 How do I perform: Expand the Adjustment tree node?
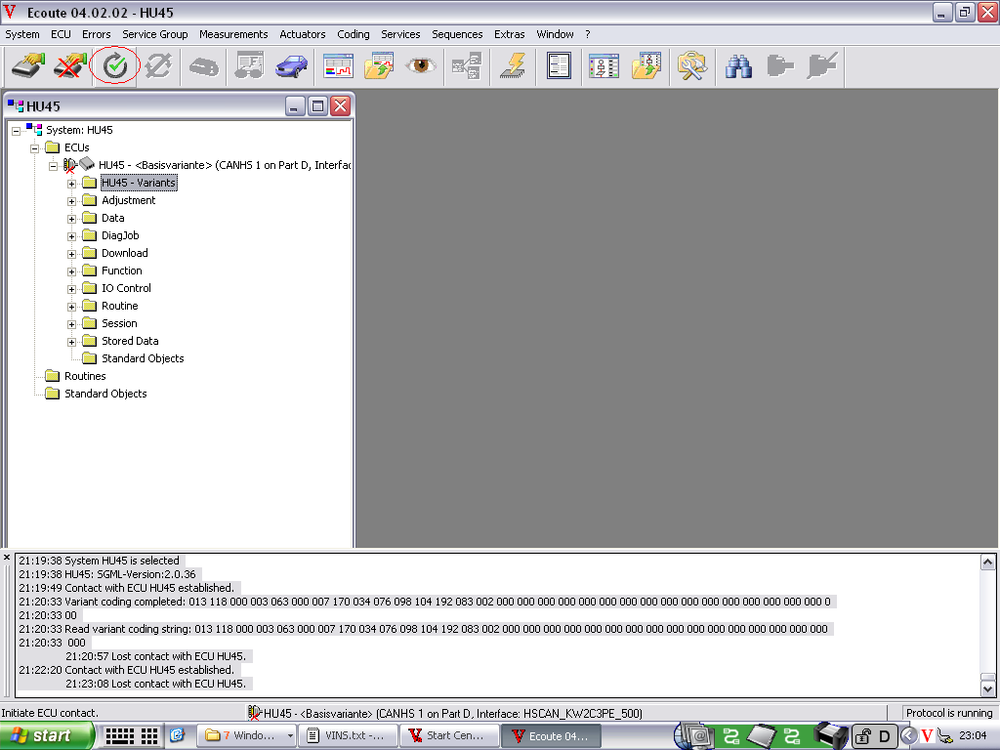[72, 201]
